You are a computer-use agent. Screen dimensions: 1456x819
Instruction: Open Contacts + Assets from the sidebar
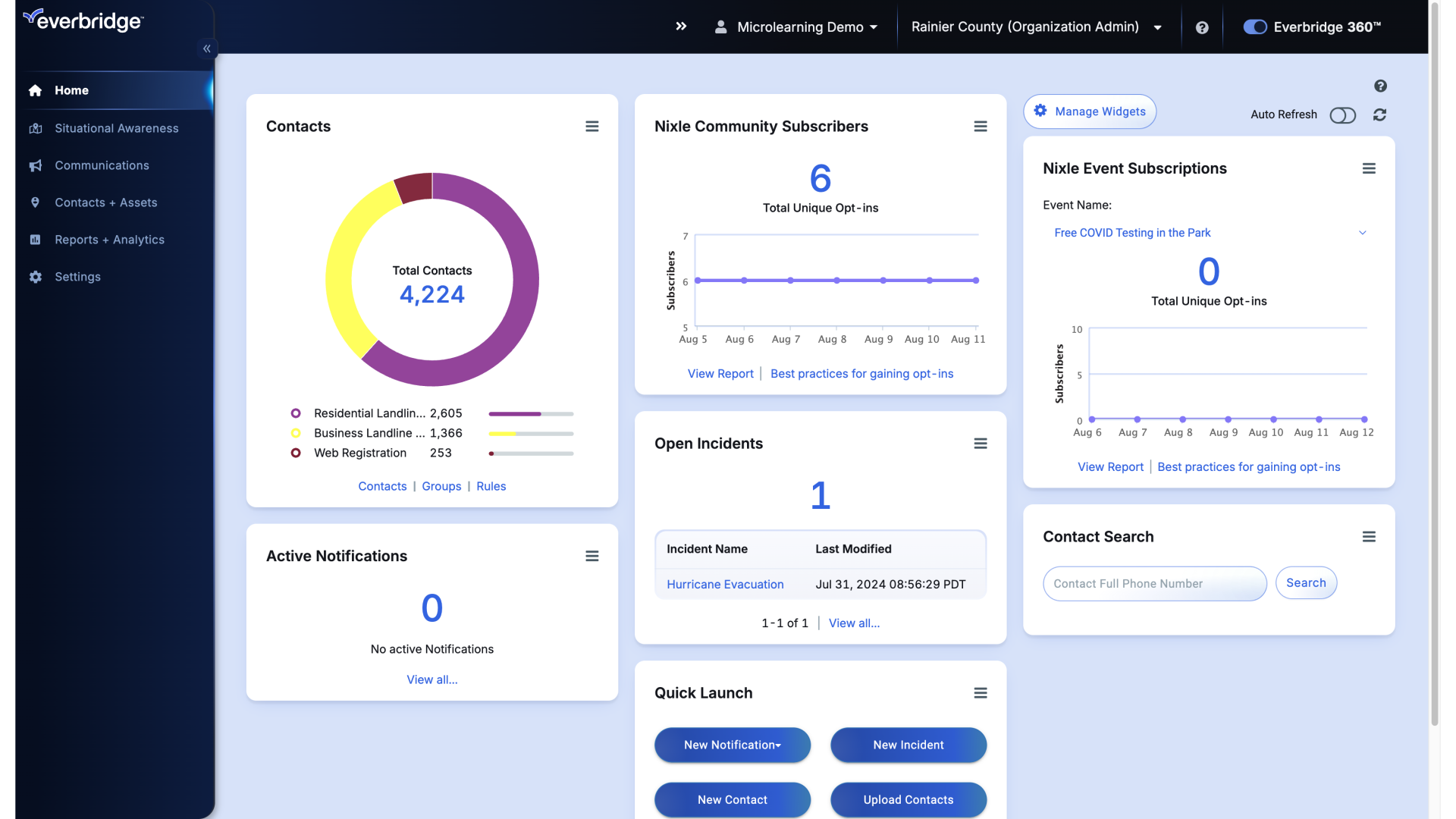pyautogui.click(x=106, y=202)
